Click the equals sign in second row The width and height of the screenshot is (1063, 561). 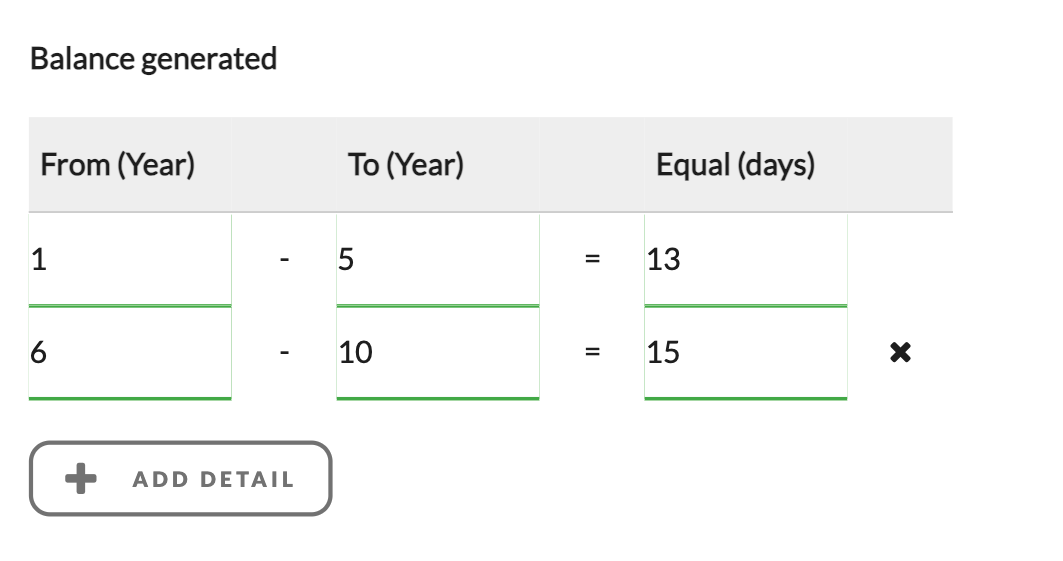tap(592, 352)
